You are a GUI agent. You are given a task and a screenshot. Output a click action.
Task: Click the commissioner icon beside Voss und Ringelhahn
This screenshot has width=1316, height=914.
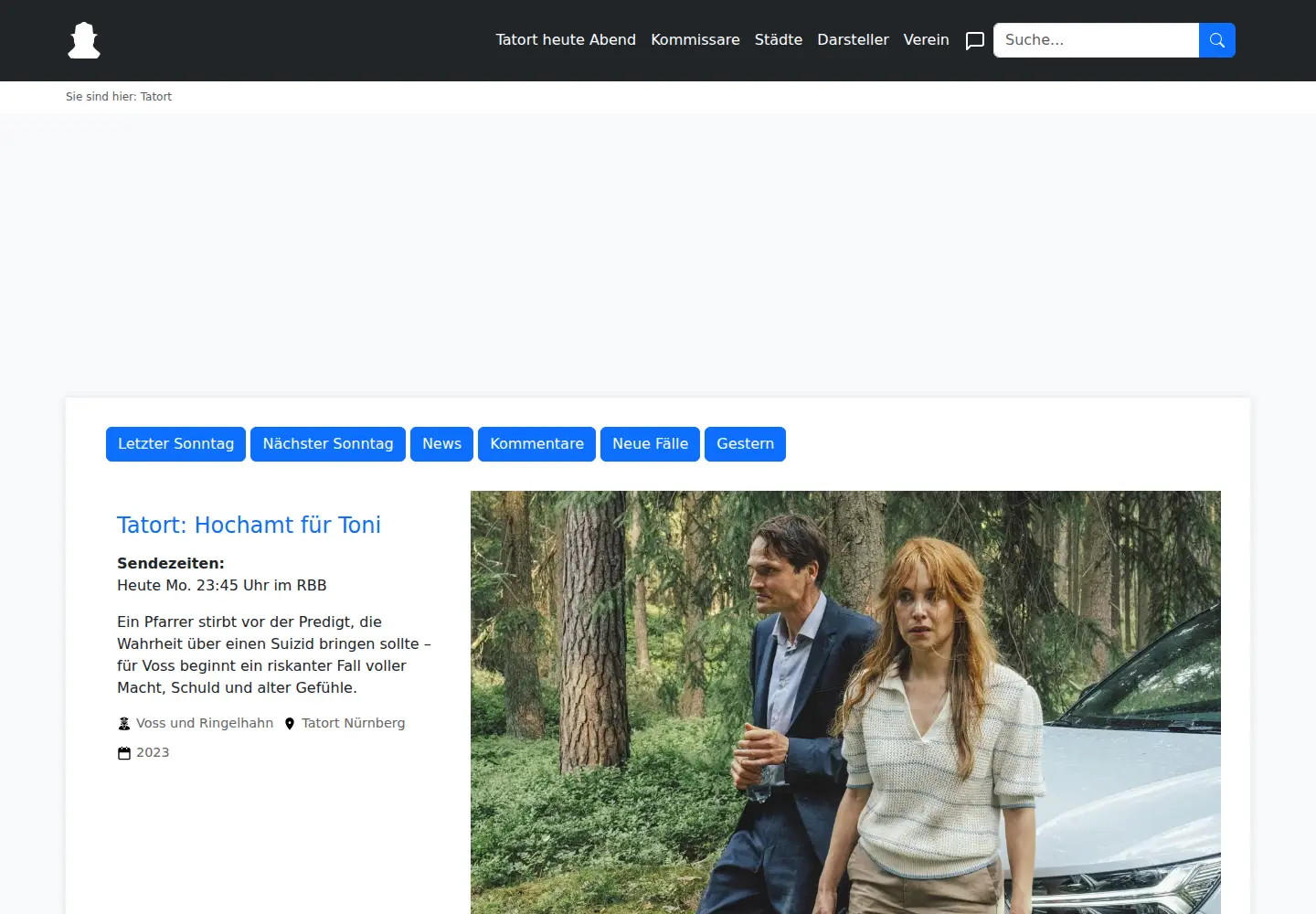pos(124,723)
